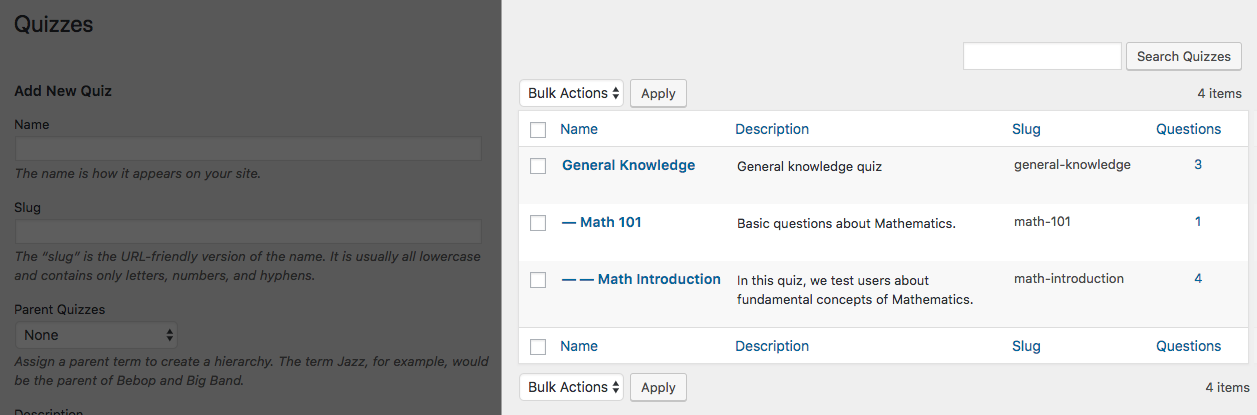Click the bottom Apply button
This screenshot has height=415, width=1257.
point(658,387)
